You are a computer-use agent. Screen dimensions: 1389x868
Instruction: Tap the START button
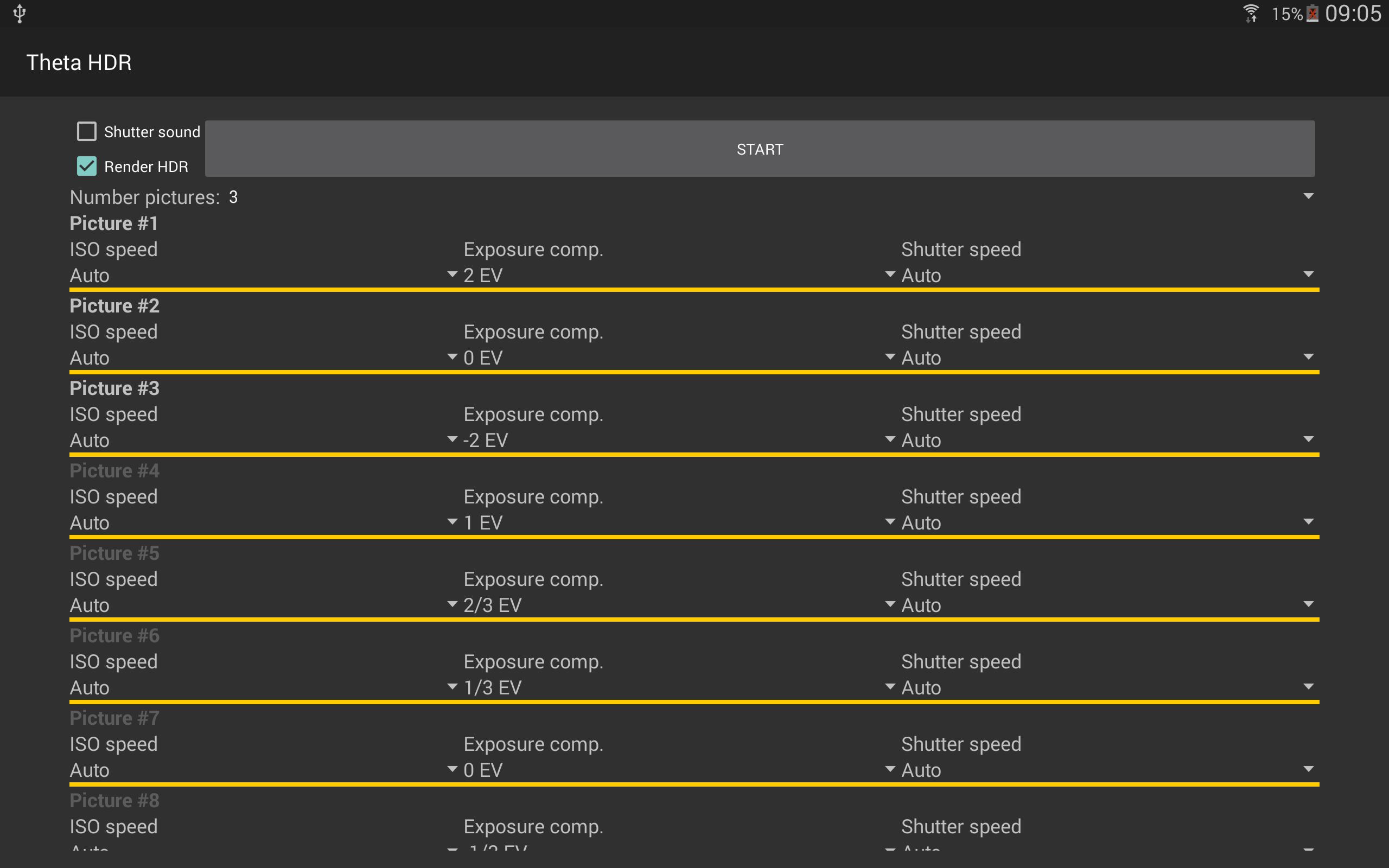coord(760,149)
